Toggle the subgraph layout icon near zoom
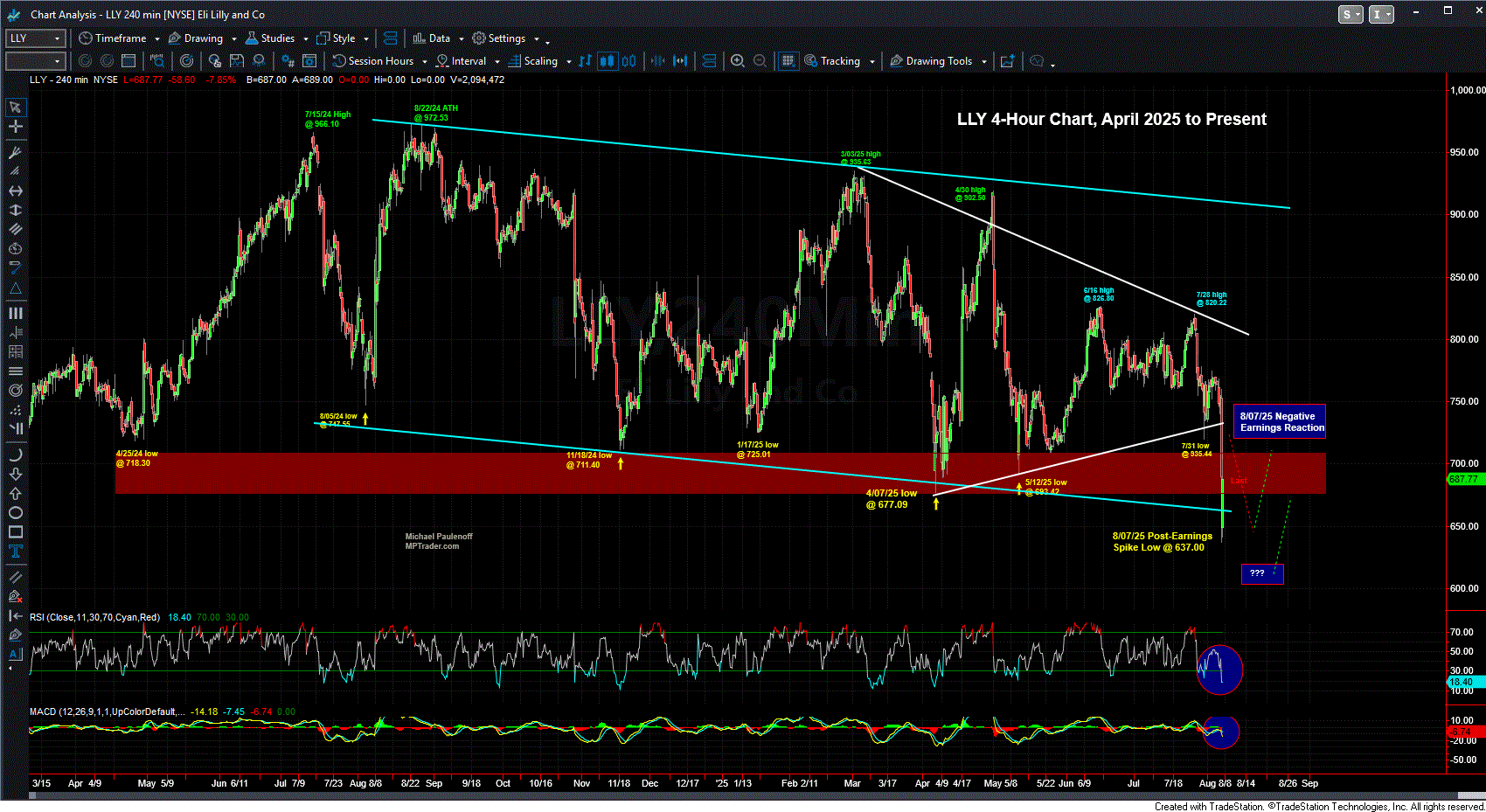Viewport: 1486px width, 812px height. click(709, 61)
